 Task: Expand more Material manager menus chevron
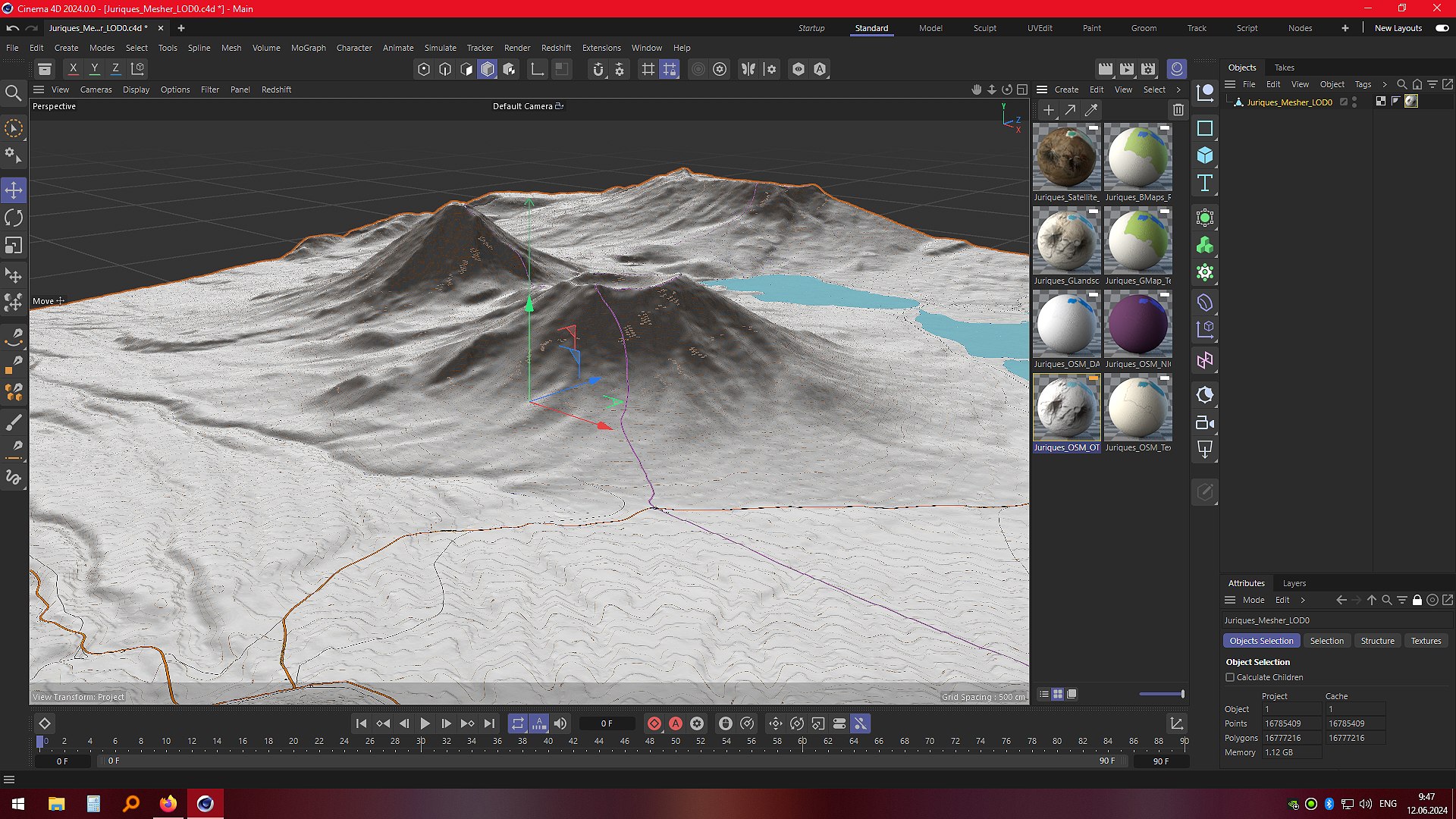coord(1178,89)
